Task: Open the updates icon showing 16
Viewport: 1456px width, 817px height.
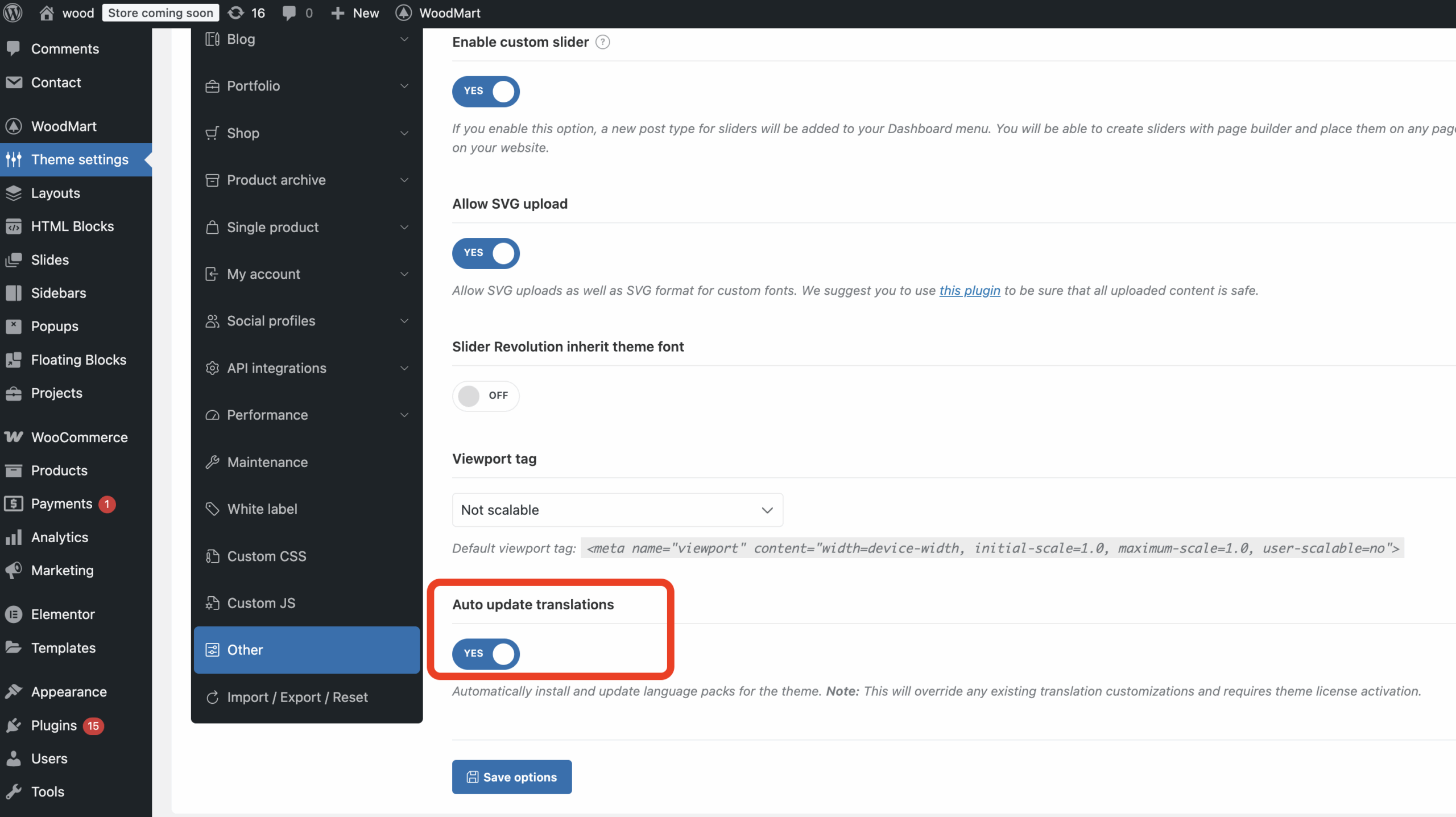Action: click(235, 13)
